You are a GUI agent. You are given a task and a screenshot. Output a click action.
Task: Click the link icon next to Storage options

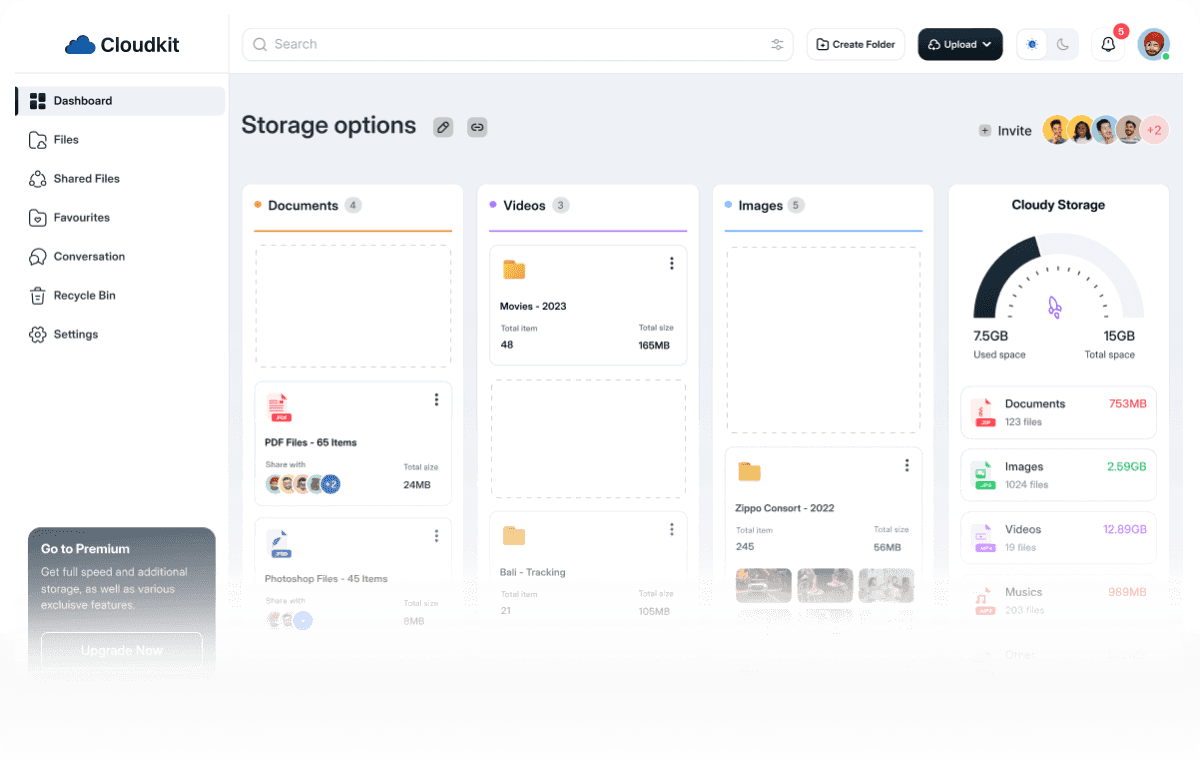tap(477, 127)
